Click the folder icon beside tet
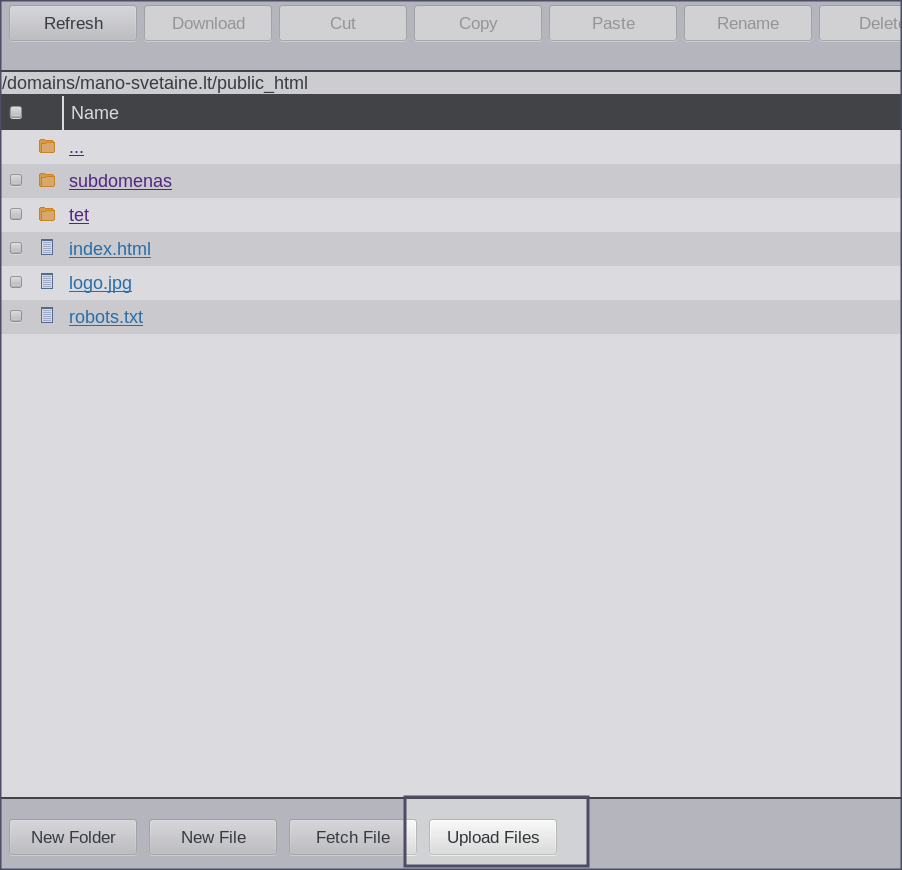This screenshot has height=870, width=902. tap(47, 215)
